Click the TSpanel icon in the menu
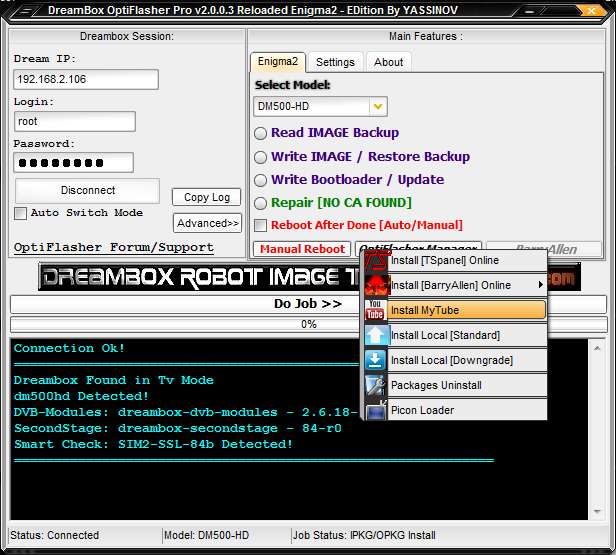 point(375,260)
